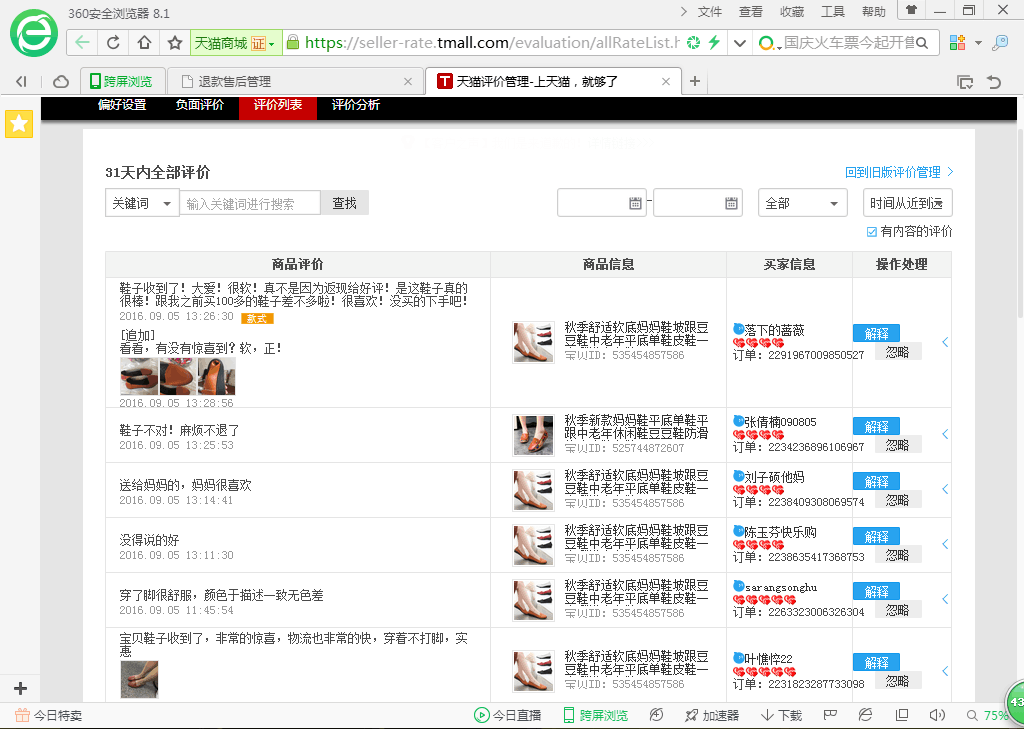
Task: Open the downloads icon in the status bar
Action: tap(781, 715)
